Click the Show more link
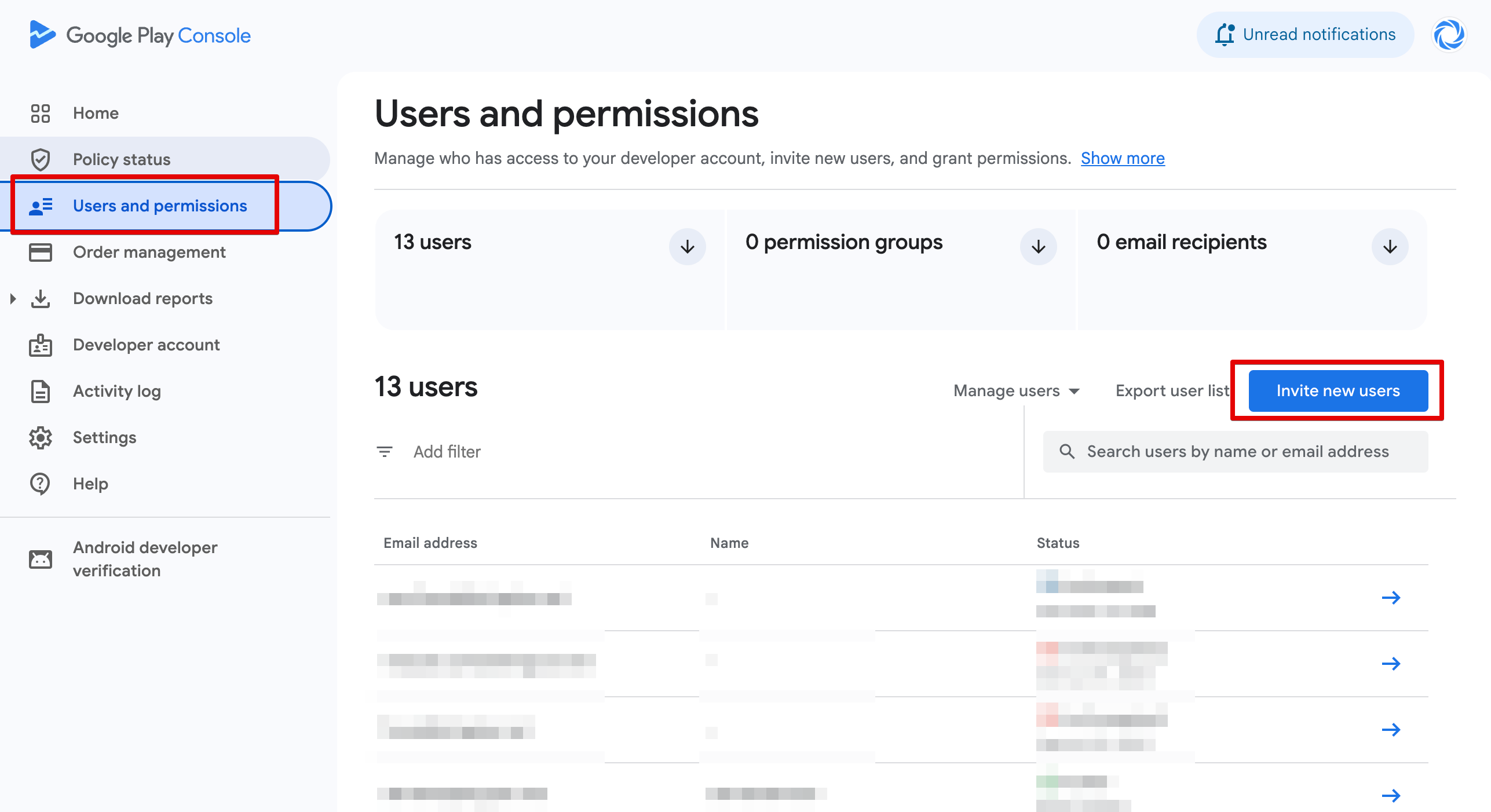This screenshot has width=1491, height=812. [x=1123, y=159]
